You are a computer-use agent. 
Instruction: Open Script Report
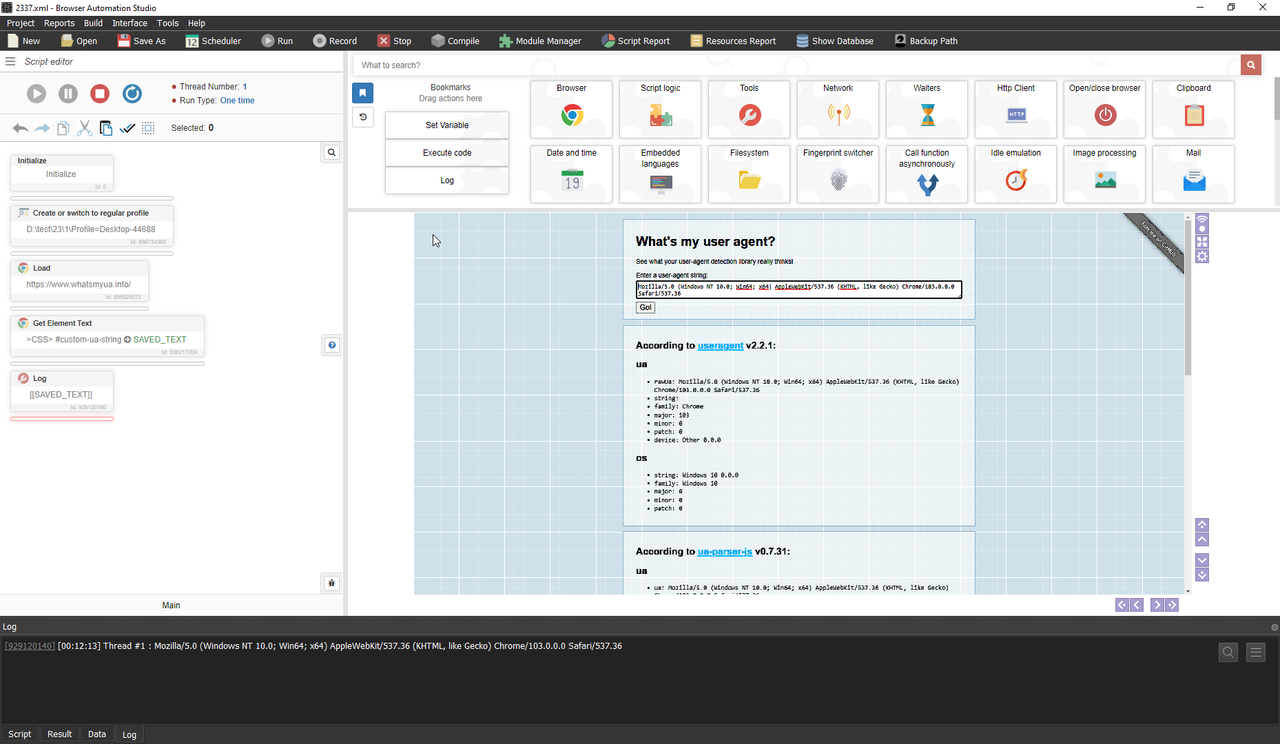(636, 41)
